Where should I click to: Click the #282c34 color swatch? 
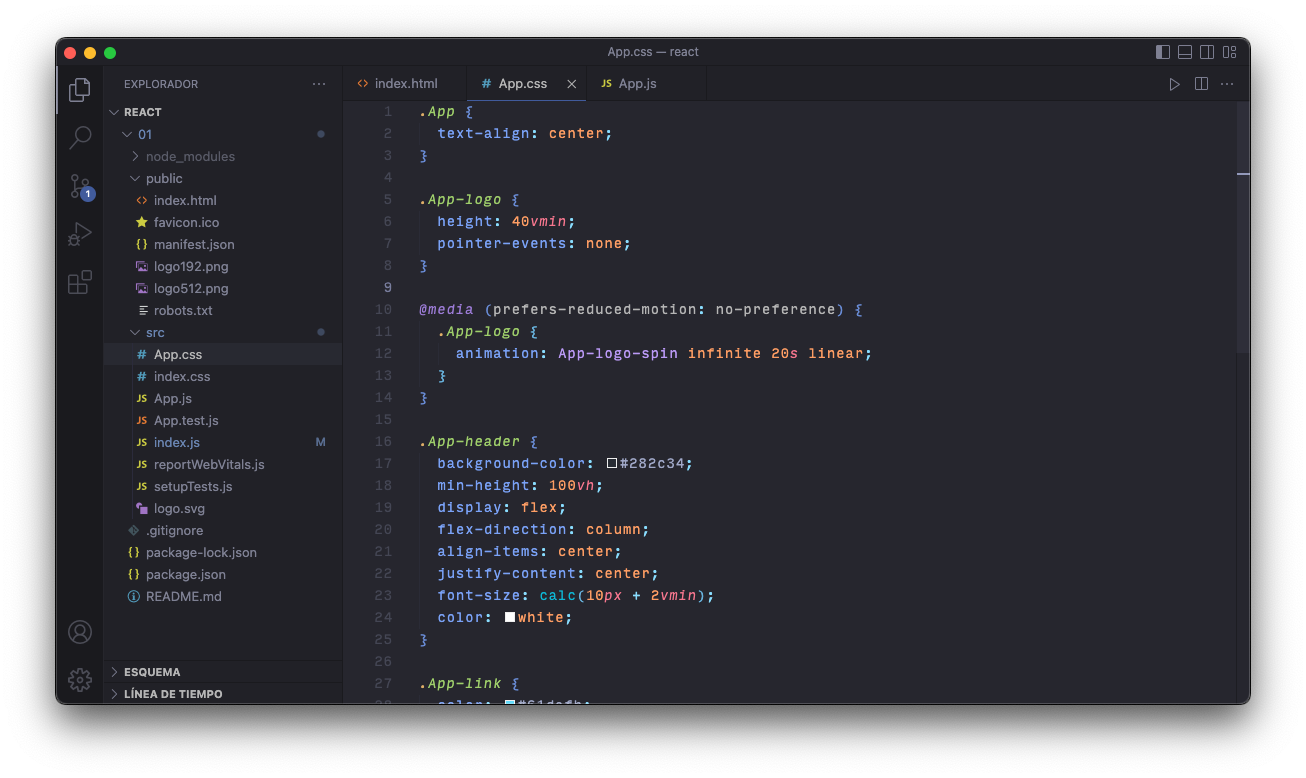click(x=612, y=463)
